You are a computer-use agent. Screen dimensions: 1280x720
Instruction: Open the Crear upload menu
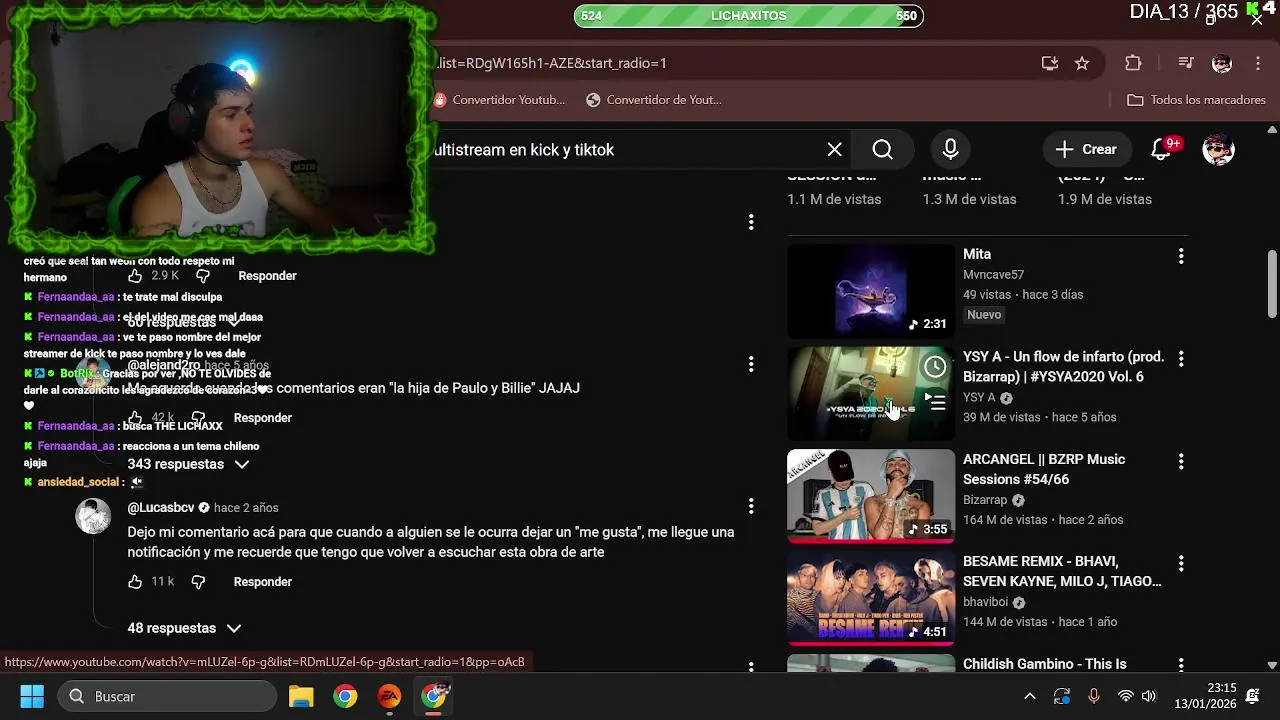tap(1086, 149)
